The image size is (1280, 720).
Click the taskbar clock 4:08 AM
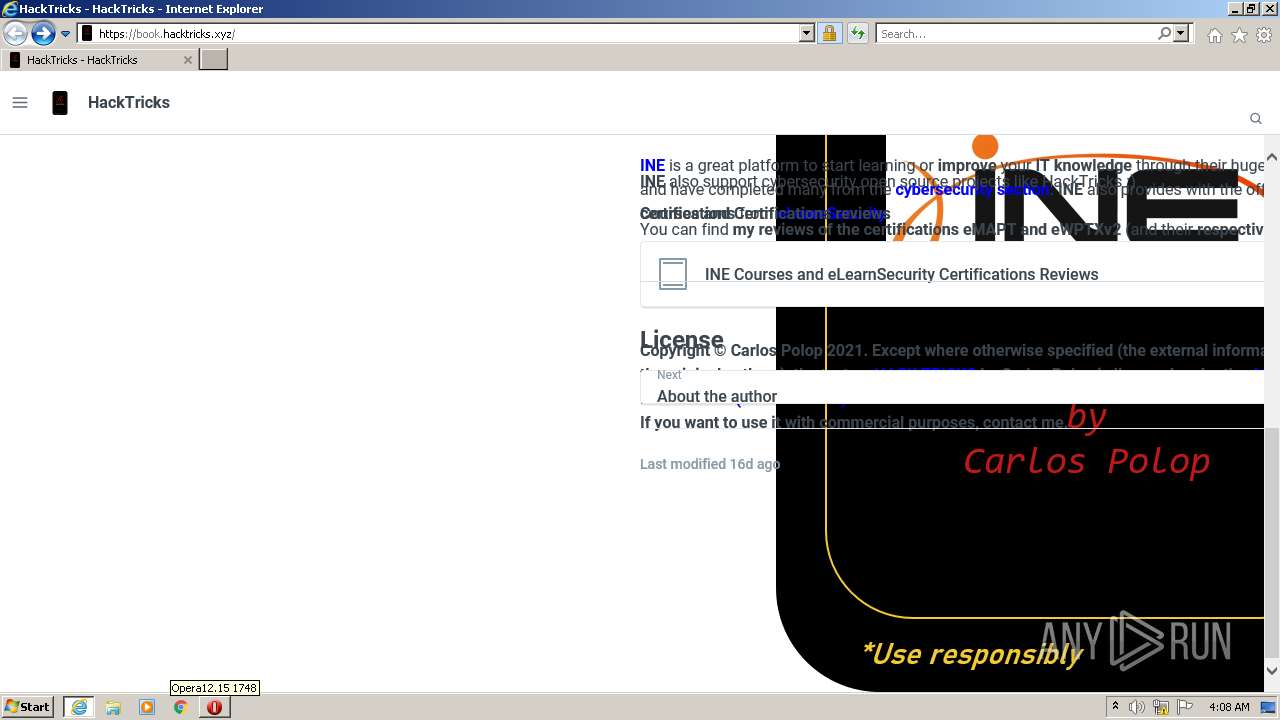tap(1229, 707)
